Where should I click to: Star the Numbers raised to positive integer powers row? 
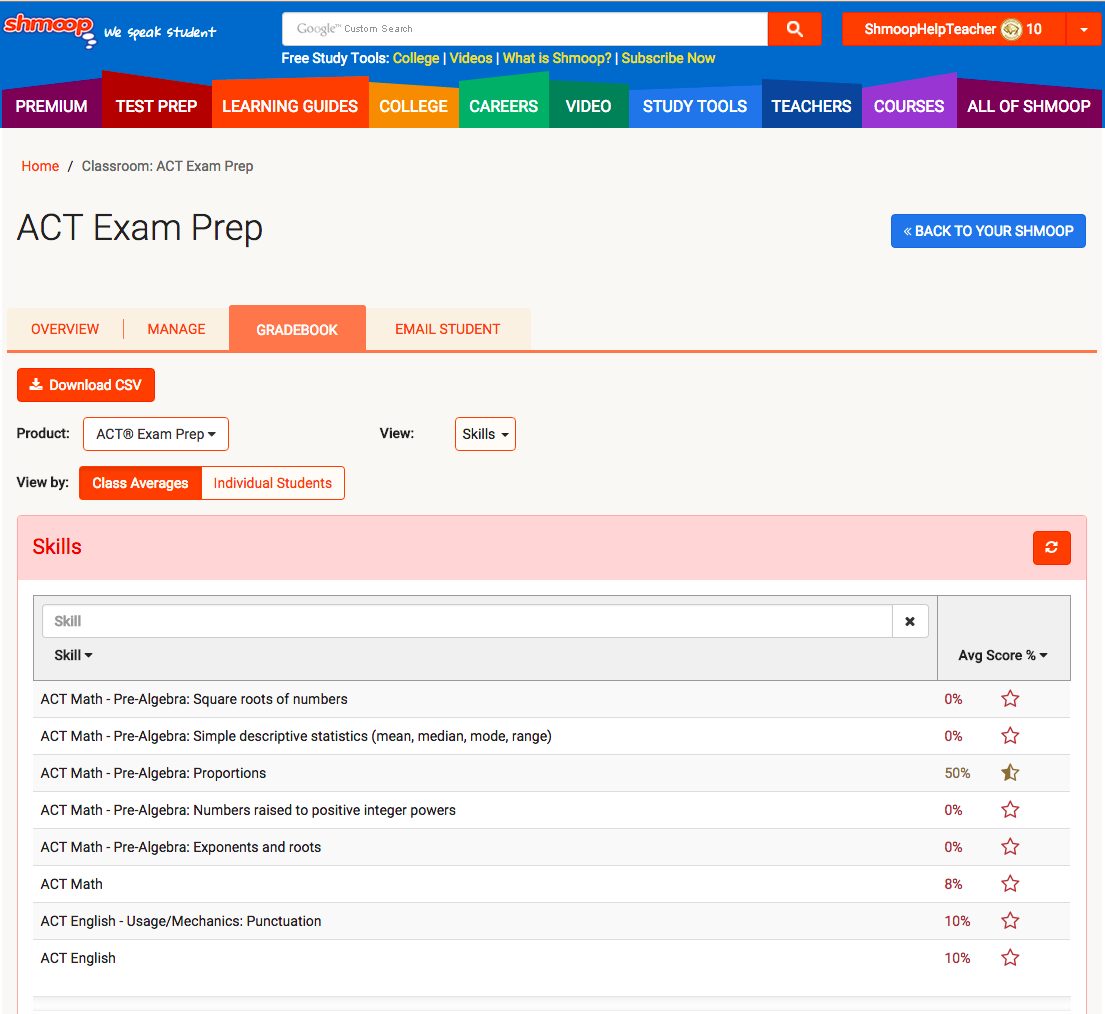coord(1010,810)
